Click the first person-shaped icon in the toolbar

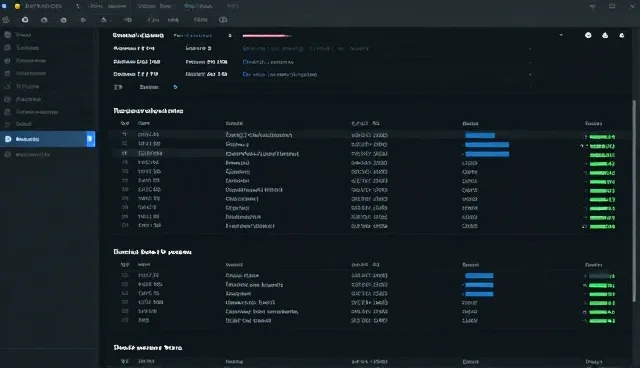click(x=6, y=20)
